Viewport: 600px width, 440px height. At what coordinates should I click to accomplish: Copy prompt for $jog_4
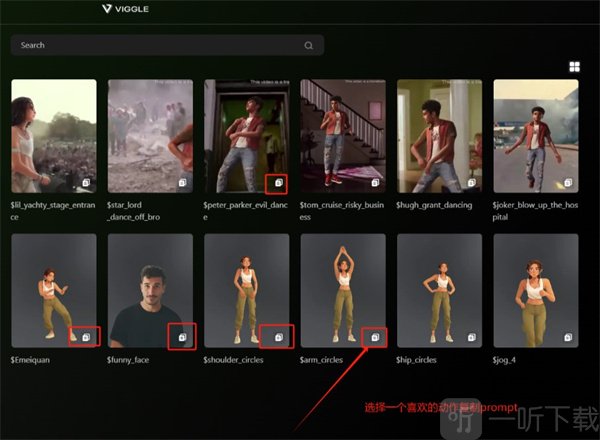click(x=568, y=337)
